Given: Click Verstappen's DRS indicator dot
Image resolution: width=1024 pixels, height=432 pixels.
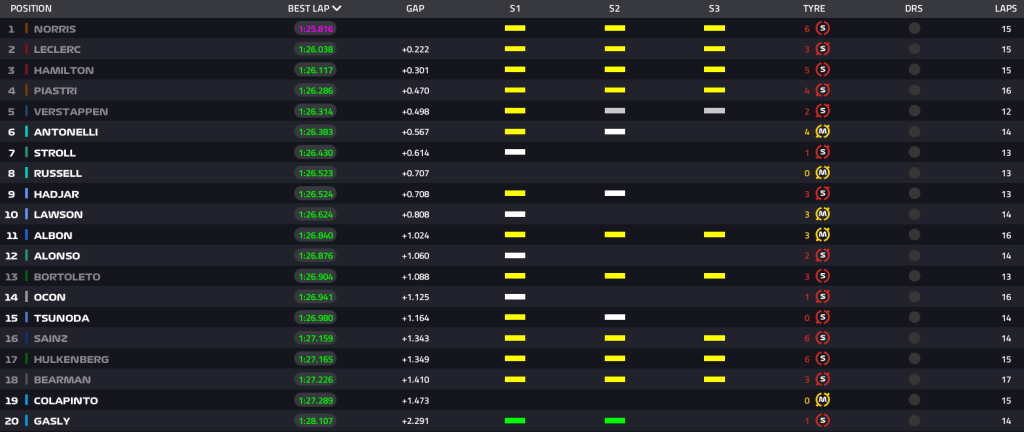Looking at the screenshot, I should click(x=914, y=111).
